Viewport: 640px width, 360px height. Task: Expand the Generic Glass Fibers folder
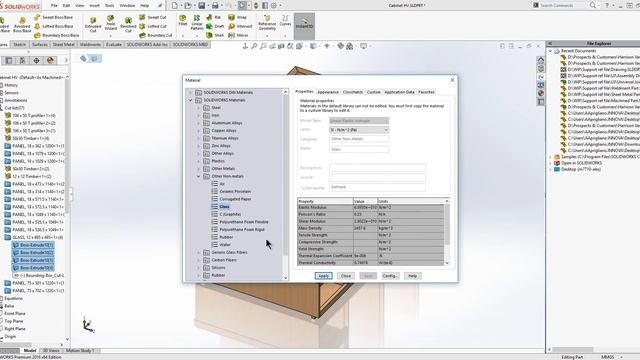click(x=199, y=252)
